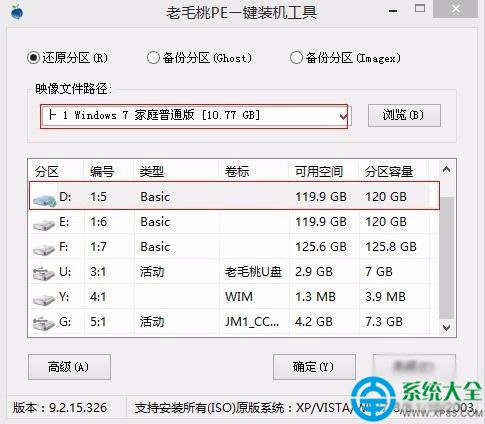Image resolution: width=485 pixels, height=424 pixels.
Task: Click the partition list scroll up arrow
Action: click(x=446, y=170)
